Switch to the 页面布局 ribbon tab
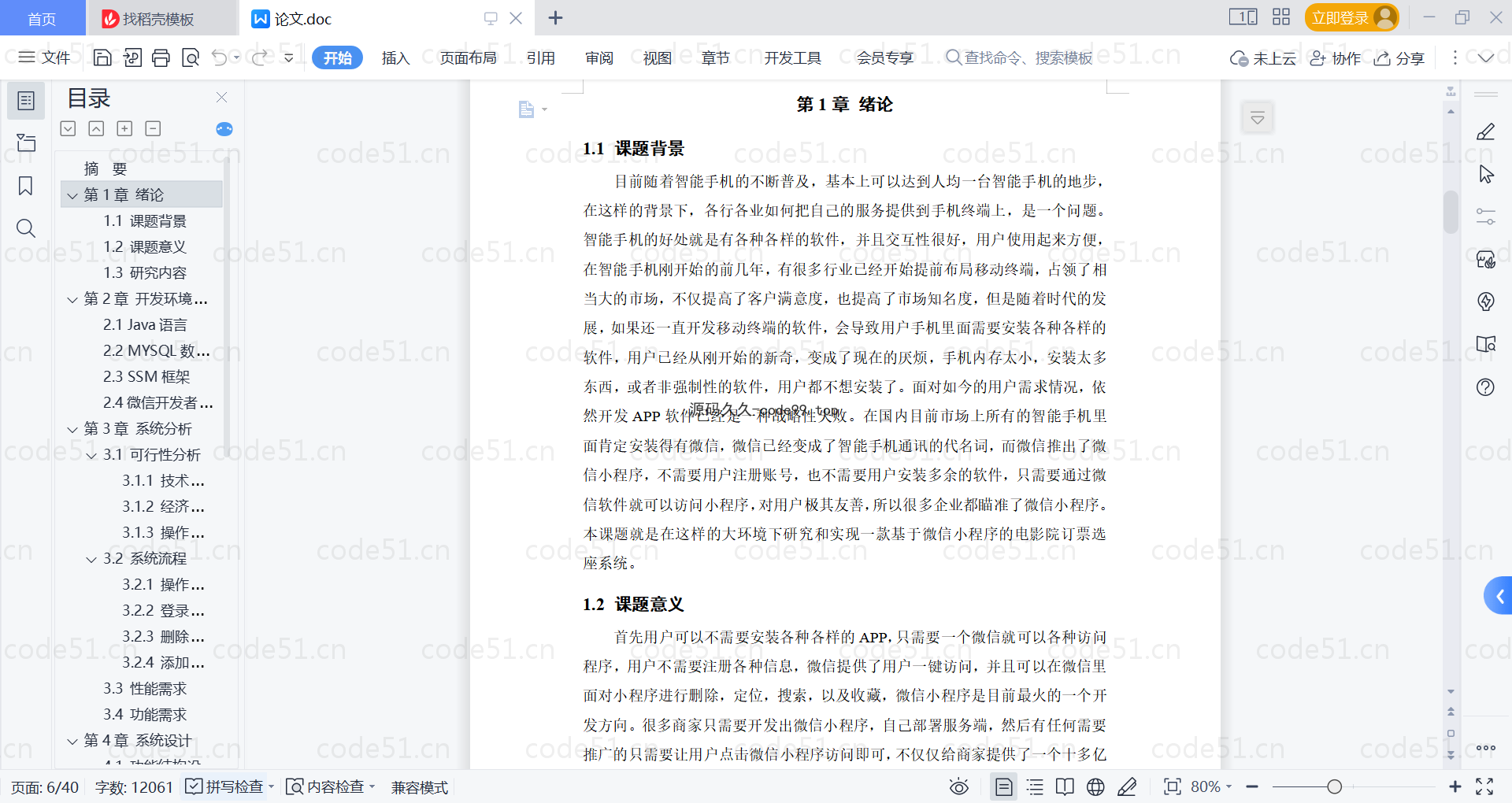This screenshot has width=1512, height=803. (x=468, y=57)
